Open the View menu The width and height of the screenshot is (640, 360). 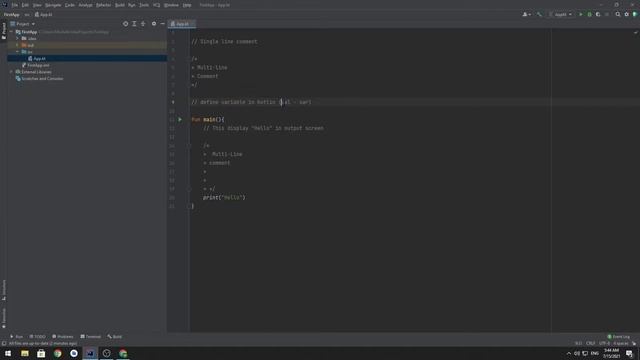click(x=37, y=5)
